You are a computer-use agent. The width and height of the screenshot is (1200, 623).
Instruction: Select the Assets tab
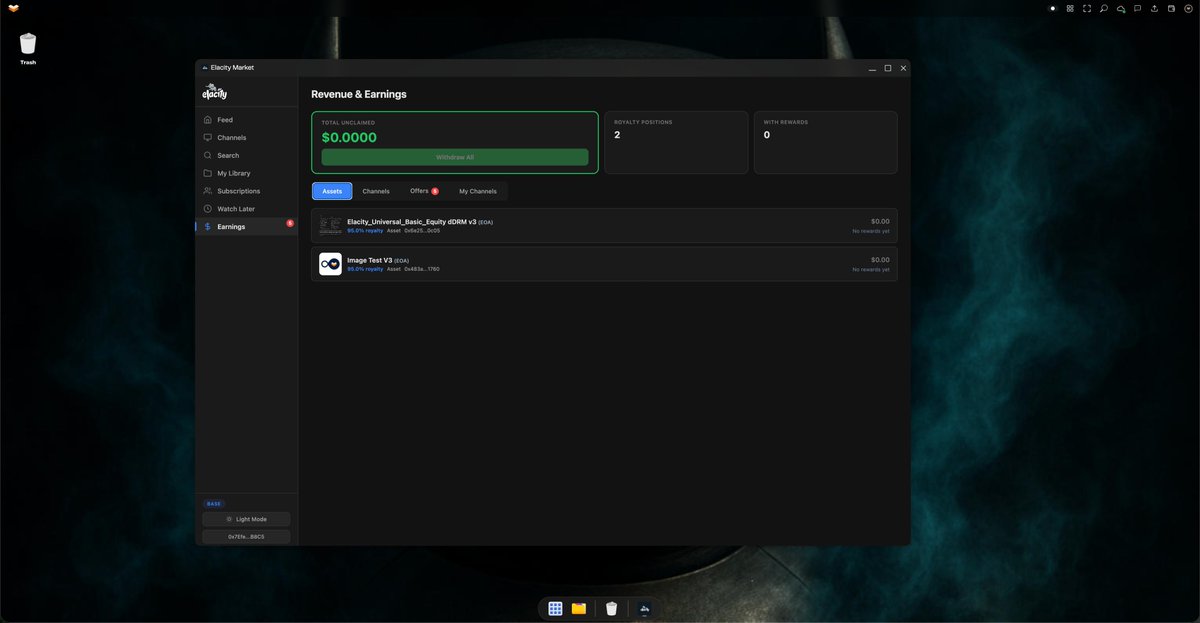[x=332, y=191]
